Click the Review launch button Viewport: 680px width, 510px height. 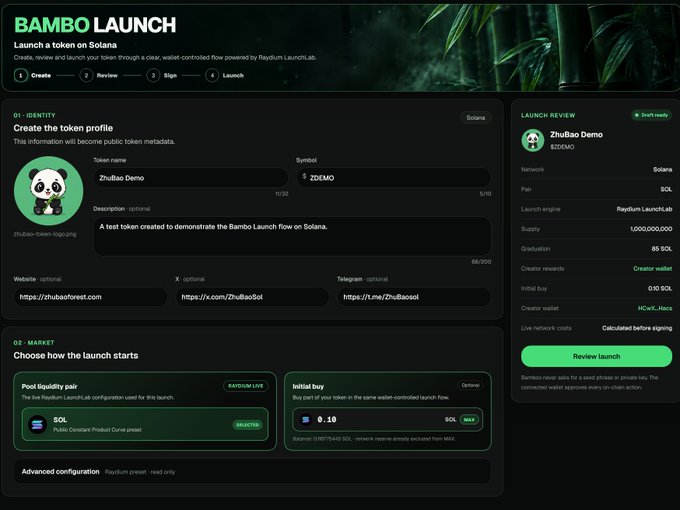[596, 356]
